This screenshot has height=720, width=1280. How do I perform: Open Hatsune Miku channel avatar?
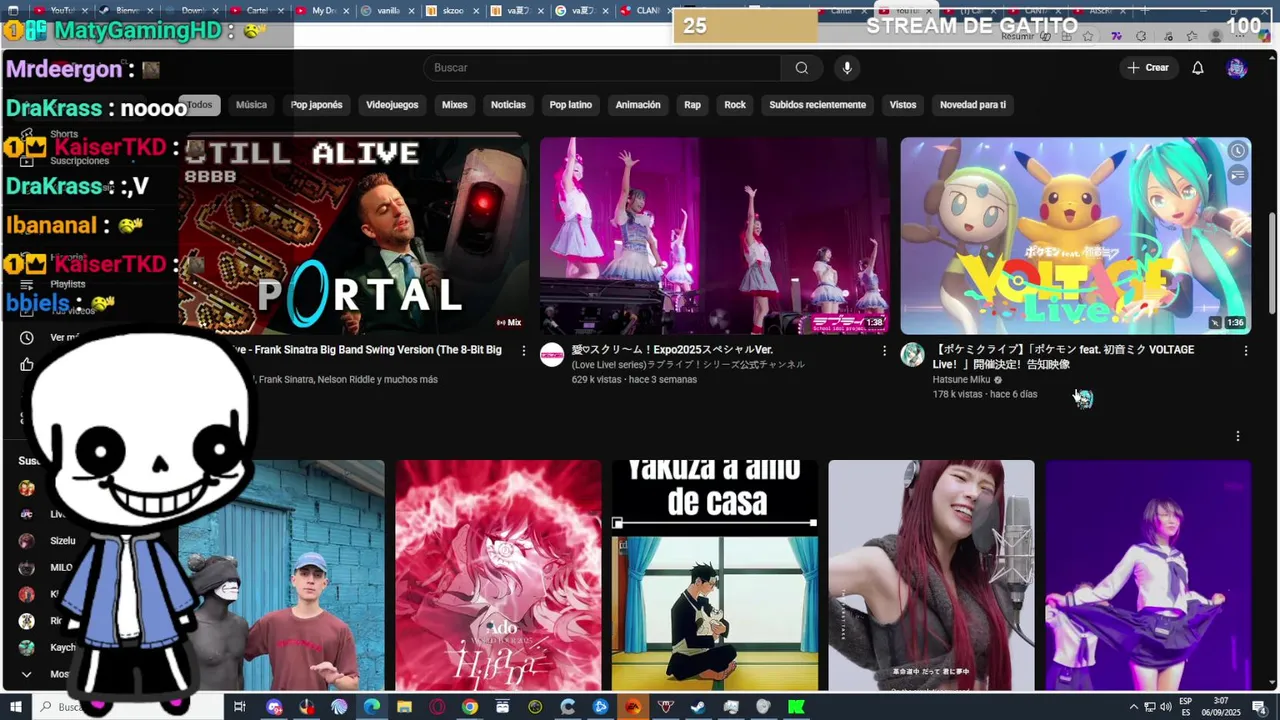tap(912, 355)
